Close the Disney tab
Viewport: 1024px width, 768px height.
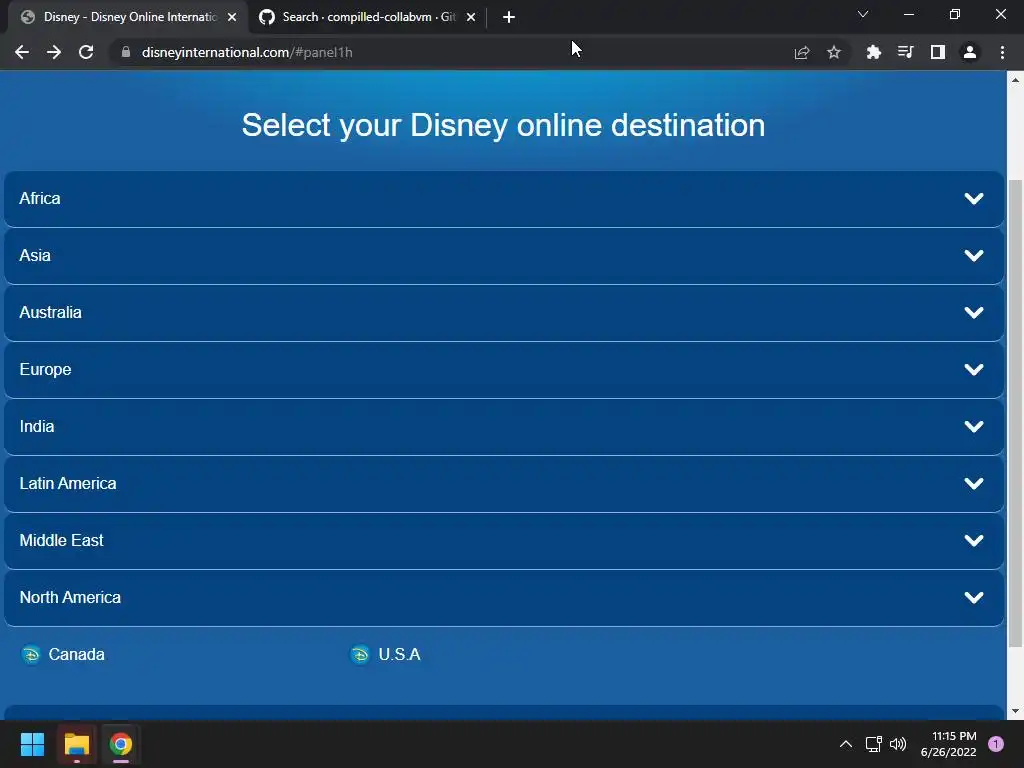232,17
